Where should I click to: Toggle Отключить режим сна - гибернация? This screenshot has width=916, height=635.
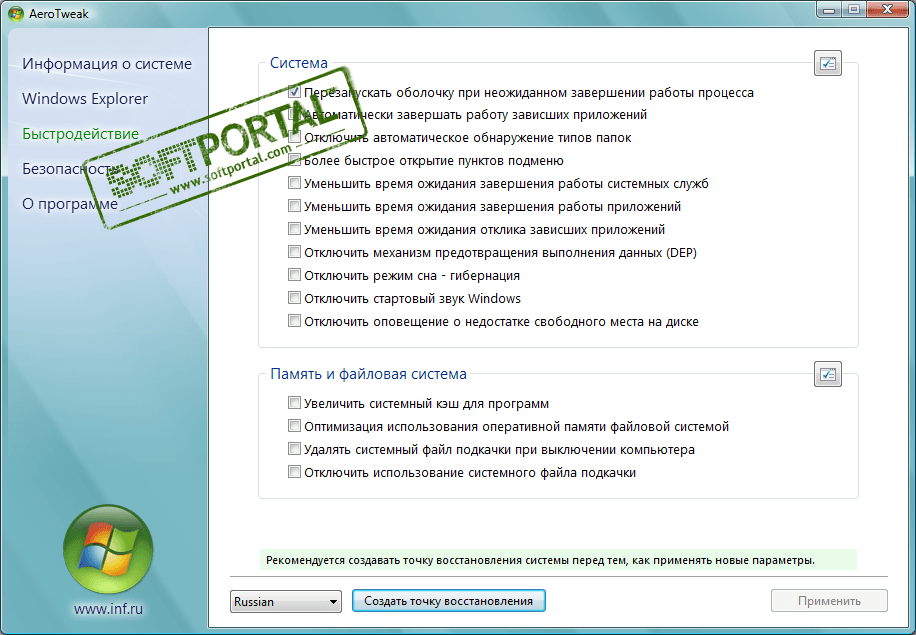pyautogui.click(x=294, y=275)
